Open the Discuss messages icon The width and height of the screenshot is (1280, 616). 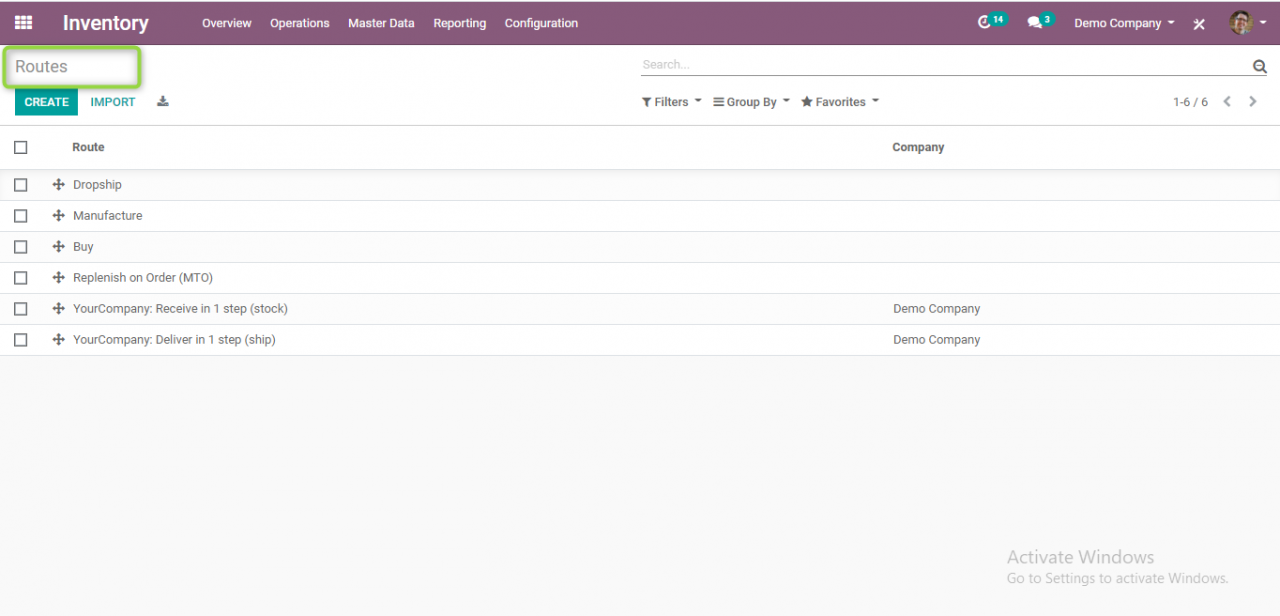(x=1036, y=20)
